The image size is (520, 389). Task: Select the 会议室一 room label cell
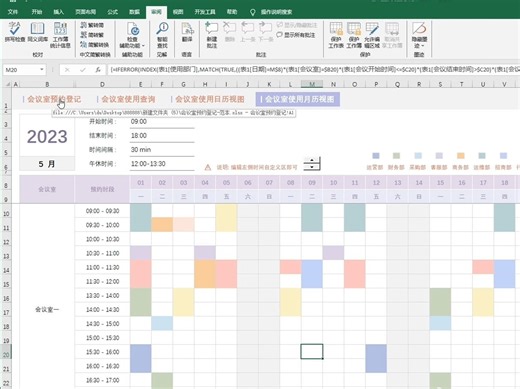coord(47,310)
